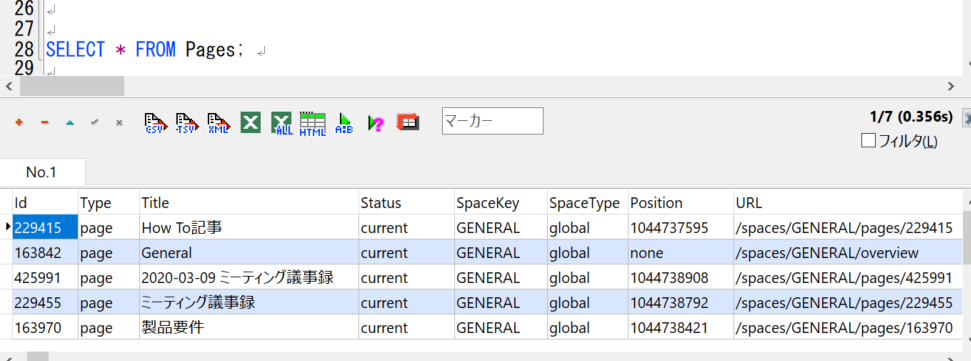This screenshot has height=361, width=971.
Task: Select the Position cell 1044738908
Action: pyautogui.click(x=681, y=277)
